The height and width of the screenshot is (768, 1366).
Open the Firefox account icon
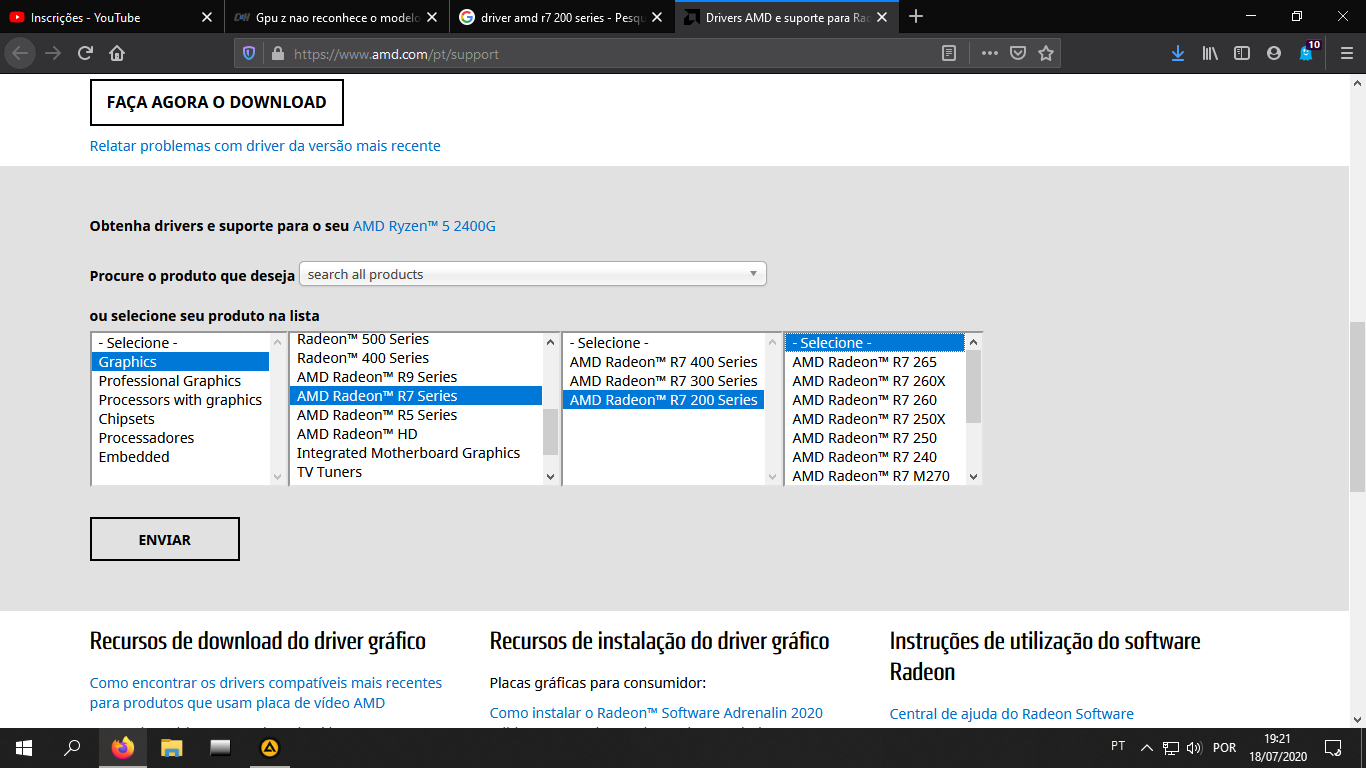[x=1274, y=53]
